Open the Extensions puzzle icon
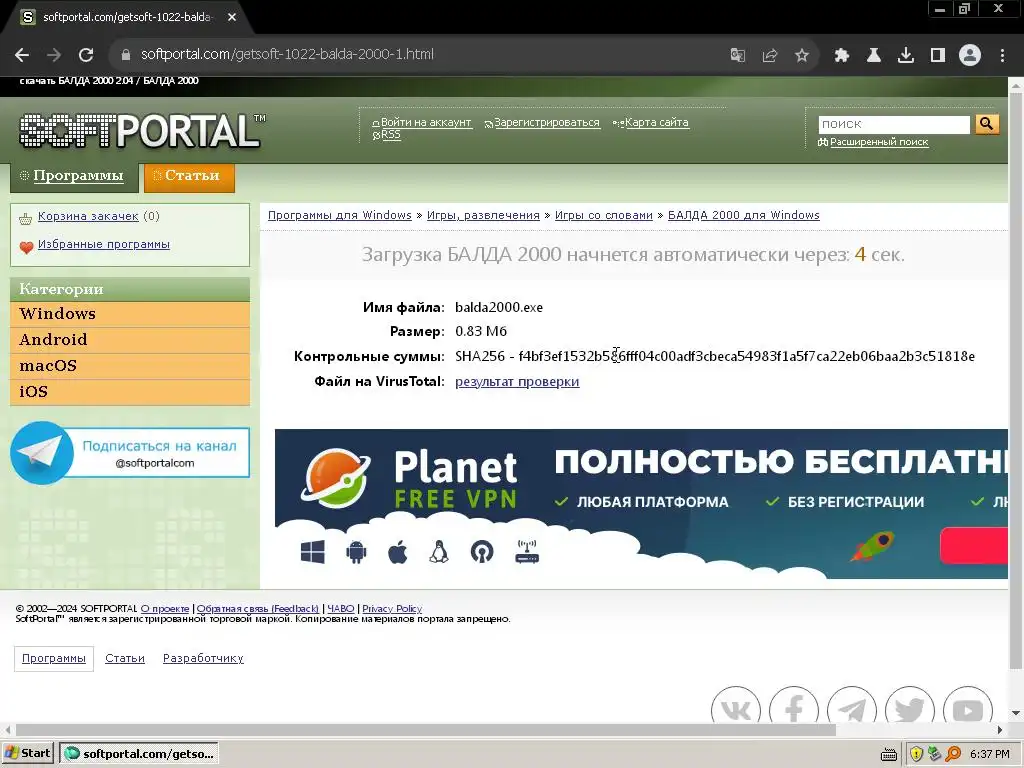This screenshot has width=1024, height=768. pyautogui.click(x=841, y=56)
